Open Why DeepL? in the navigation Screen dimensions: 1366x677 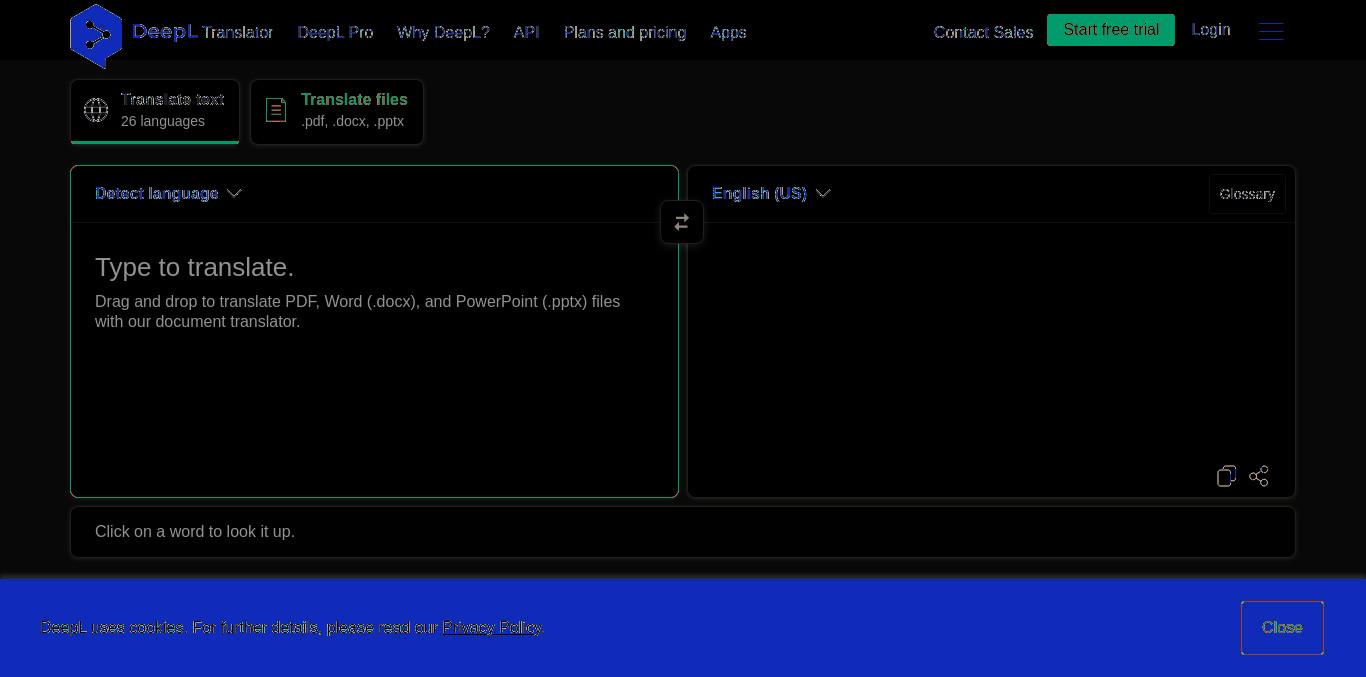(x=443, y=32)
